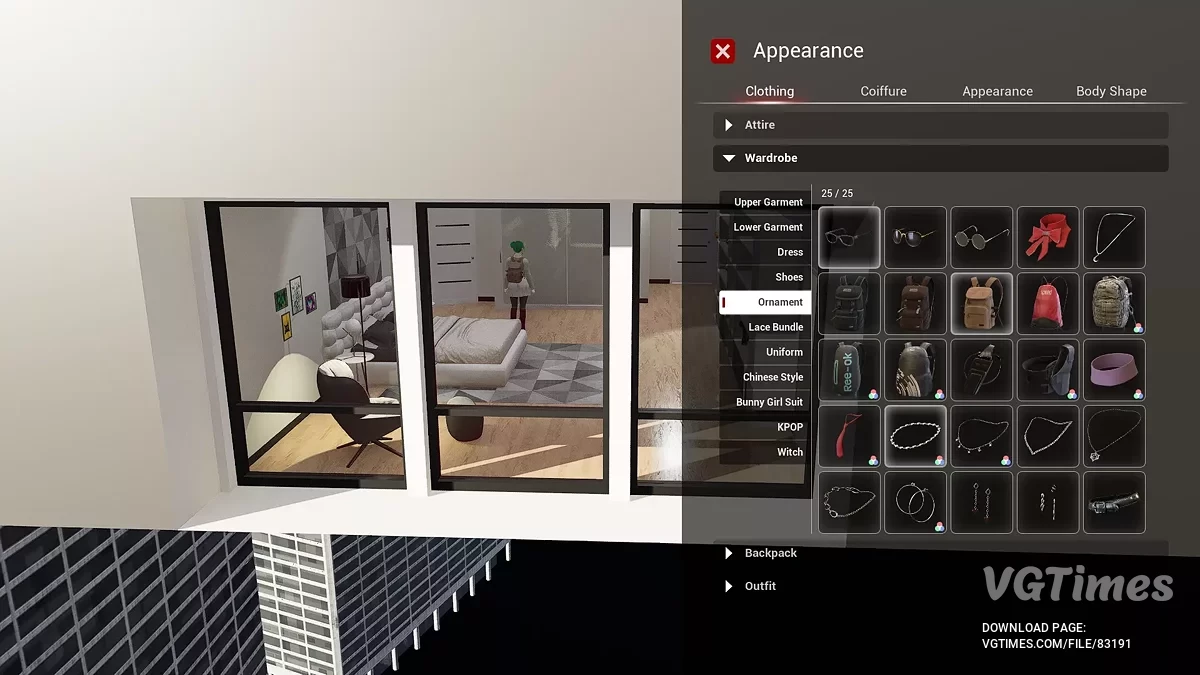
Task: Toggle the selected black-framed glasses
Action: point(849,237)
